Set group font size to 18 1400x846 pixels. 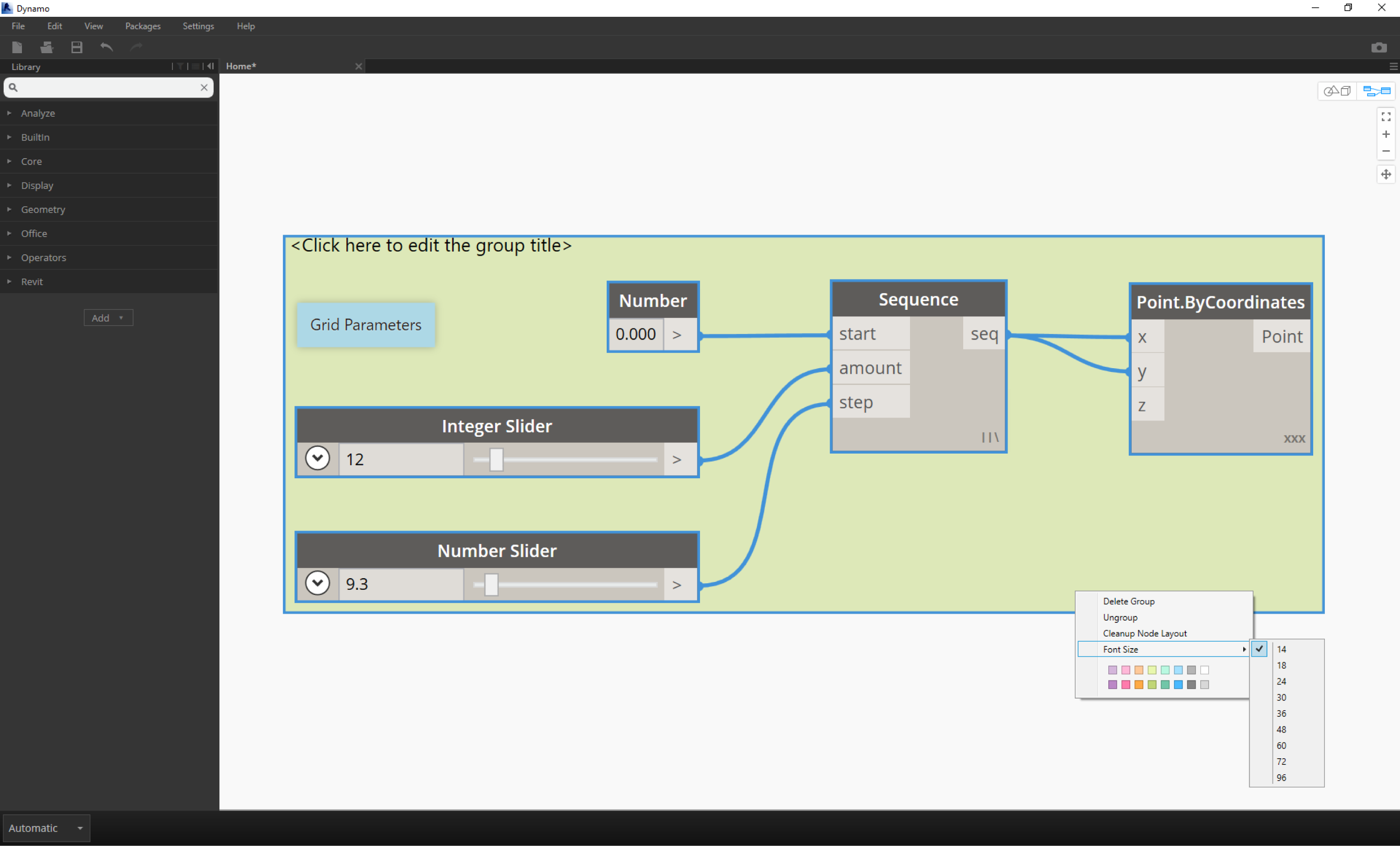tap(1287, 665)
